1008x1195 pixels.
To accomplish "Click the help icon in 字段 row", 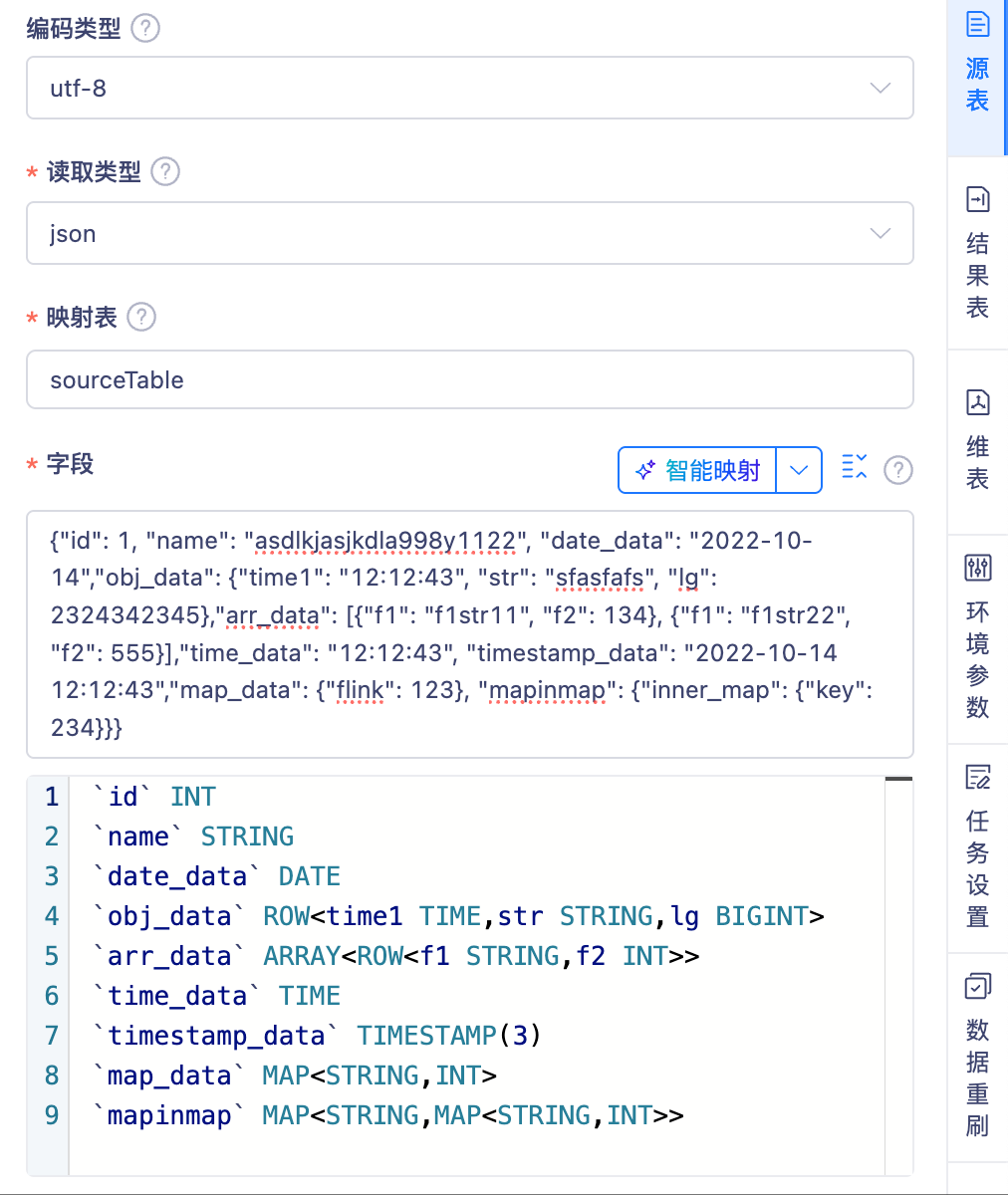I will pyautogui.click(x=898, y=470).
